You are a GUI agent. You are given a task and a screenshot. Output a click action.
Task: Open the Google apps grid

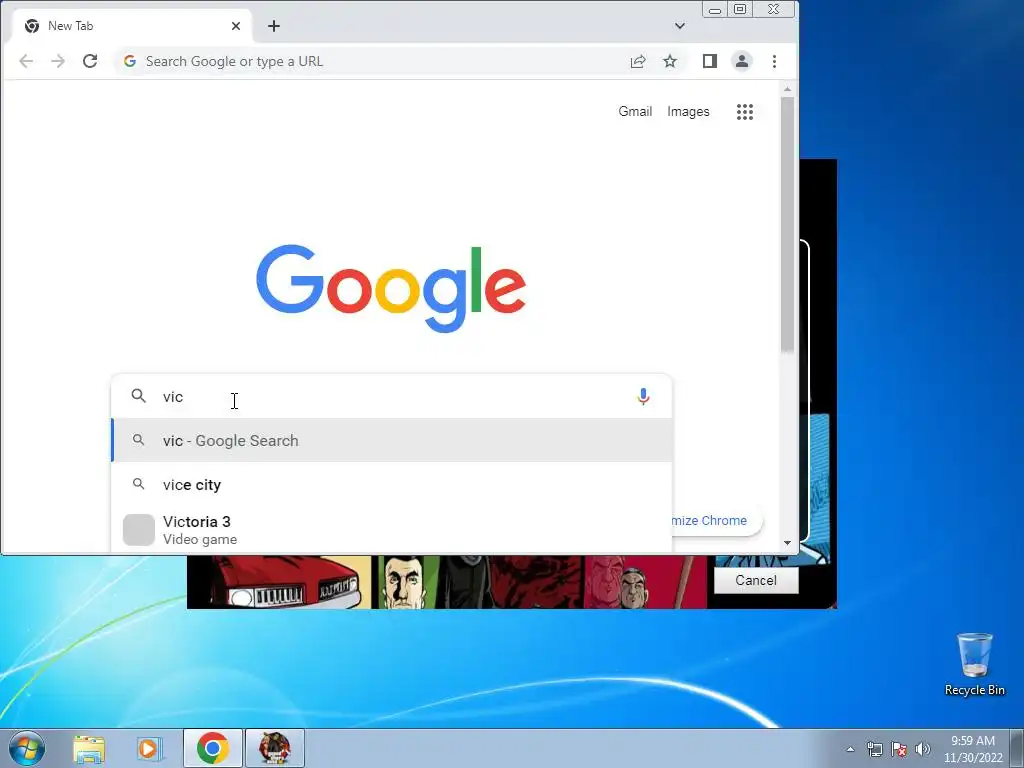point(744,112)
